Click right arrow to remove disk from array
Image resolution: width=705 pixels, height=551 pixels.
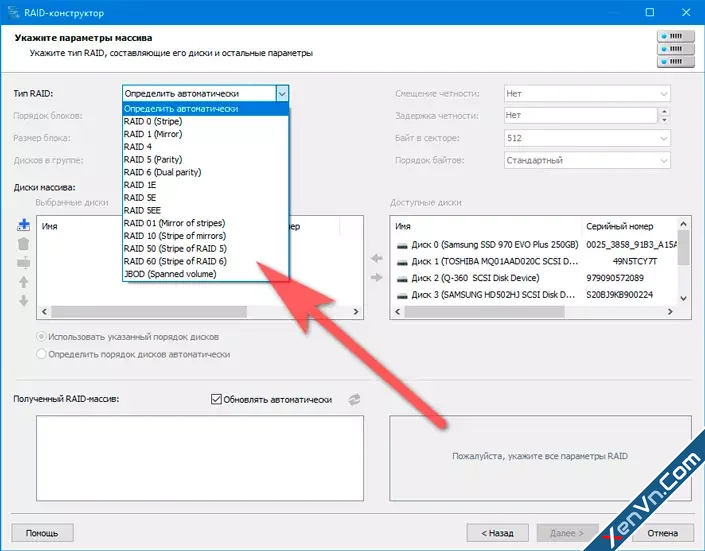[x=377, y=278]
